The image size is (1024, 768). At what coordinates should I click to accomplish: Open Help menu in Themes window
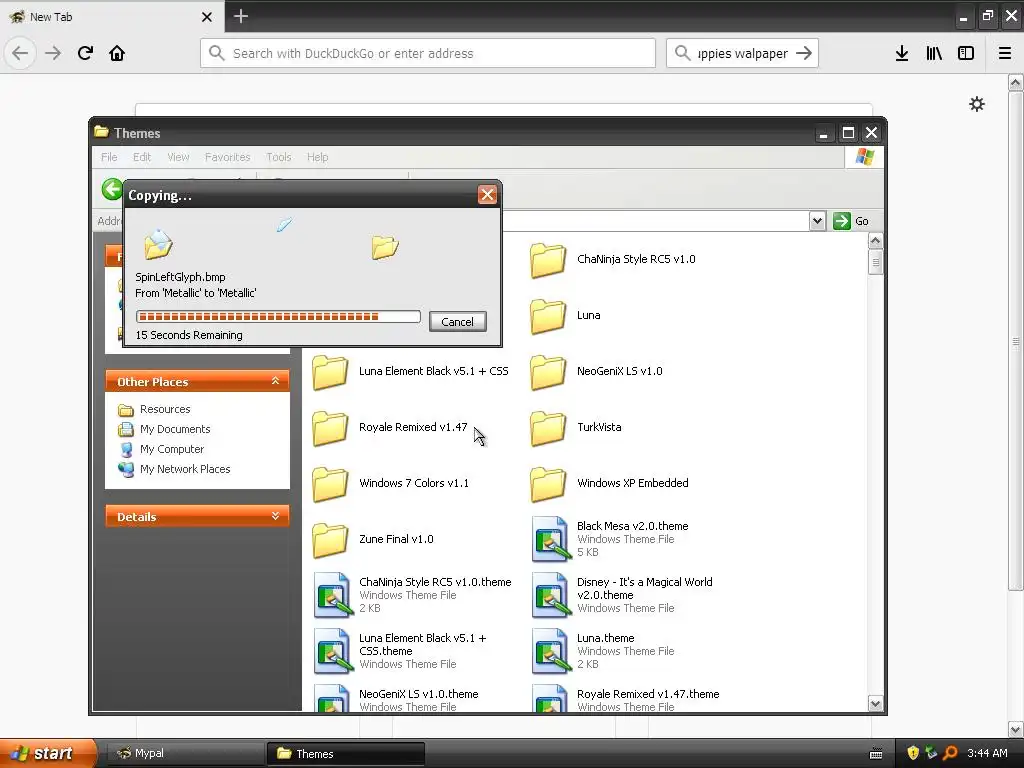[x=317, y=157]
